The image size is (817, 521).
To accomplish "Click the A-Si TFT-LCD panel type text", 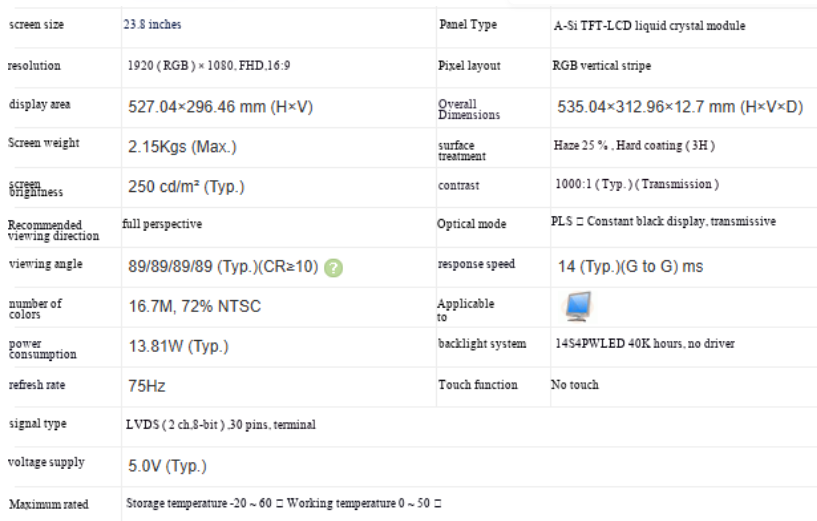I will (x=649, y=26).
